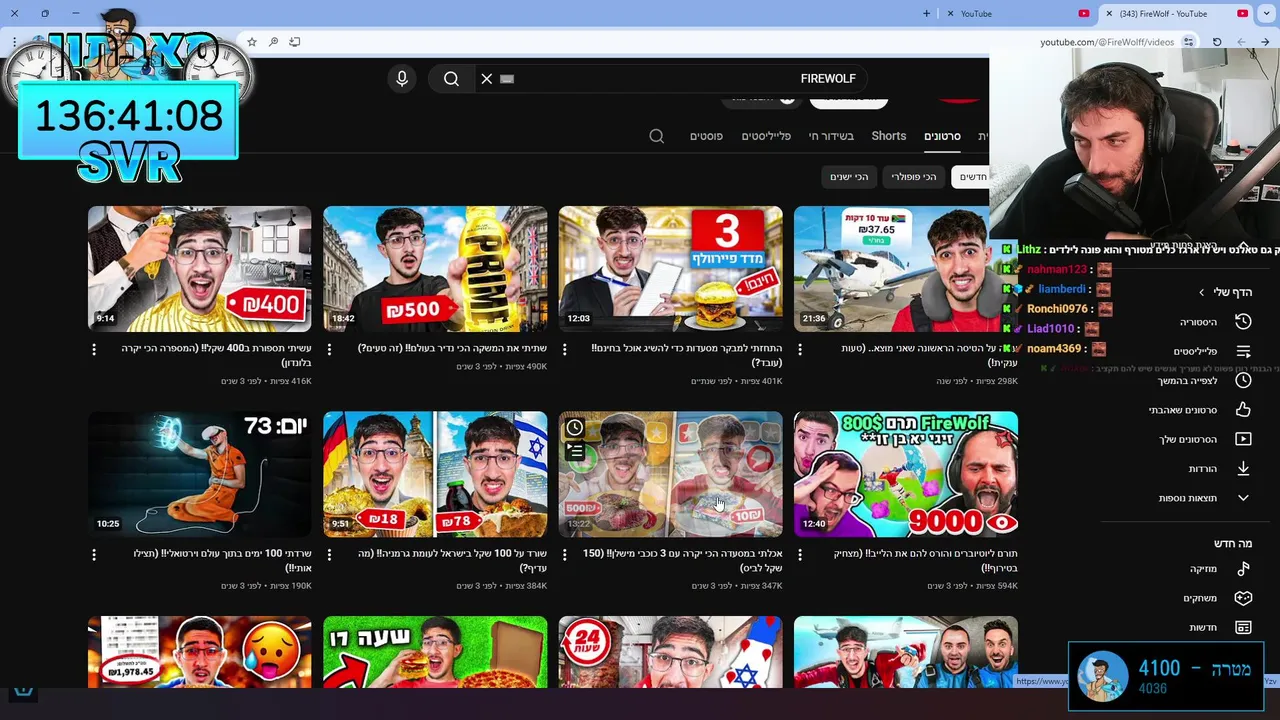Switch to the plain YouTube tab

click(x=1020, y=14)
